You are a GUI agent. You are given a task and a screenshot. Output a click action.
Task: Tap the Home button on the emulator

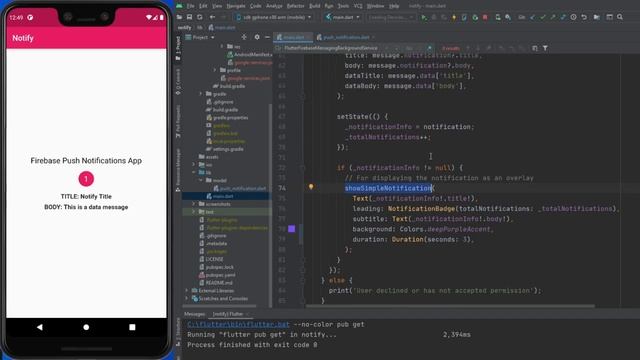tap(86, 327)
